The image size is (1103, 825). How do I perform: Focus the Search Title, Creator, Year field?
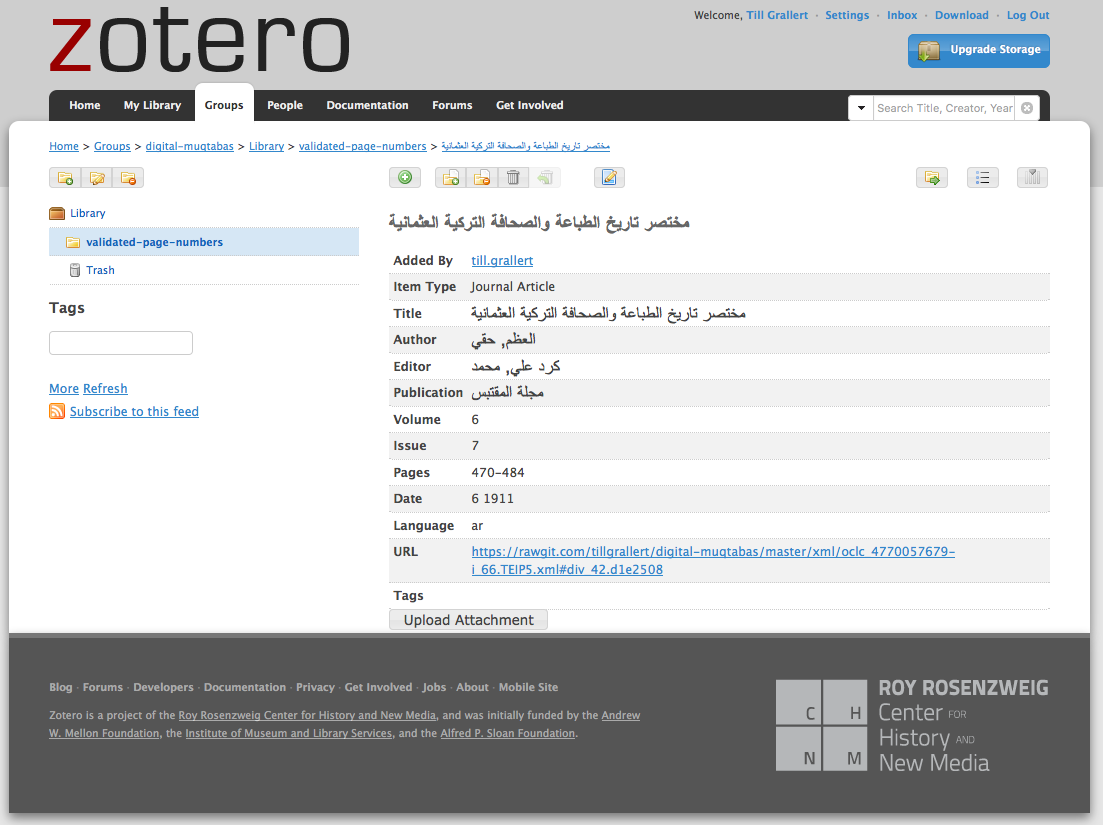944,108
